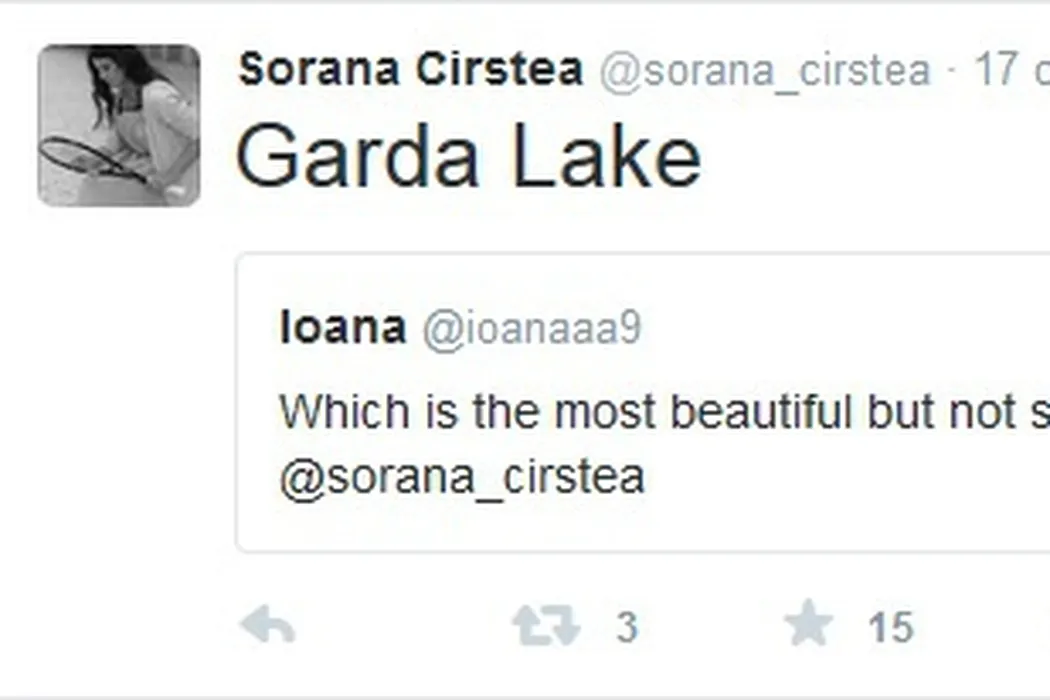This screenshot has height=700, width=1050.
Task: Click the retweet count showing 3
Action: pos(626,628)
